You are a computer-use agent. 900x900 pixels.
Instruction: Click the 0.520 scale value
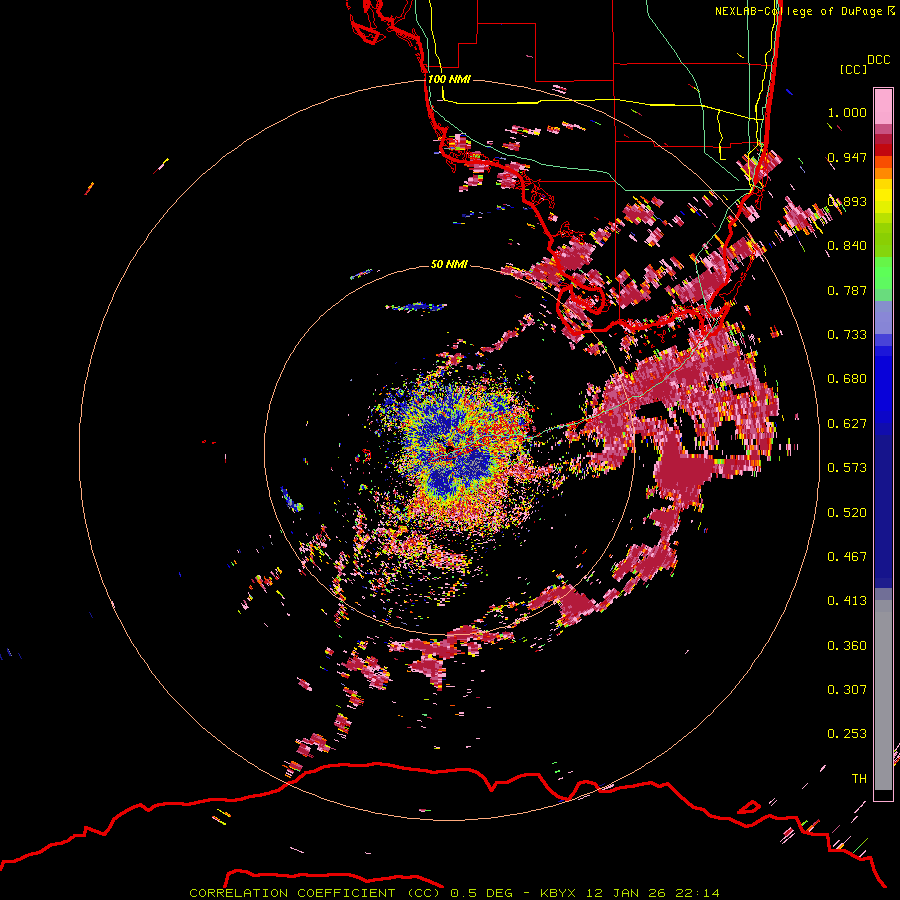(x=847, y=513)
